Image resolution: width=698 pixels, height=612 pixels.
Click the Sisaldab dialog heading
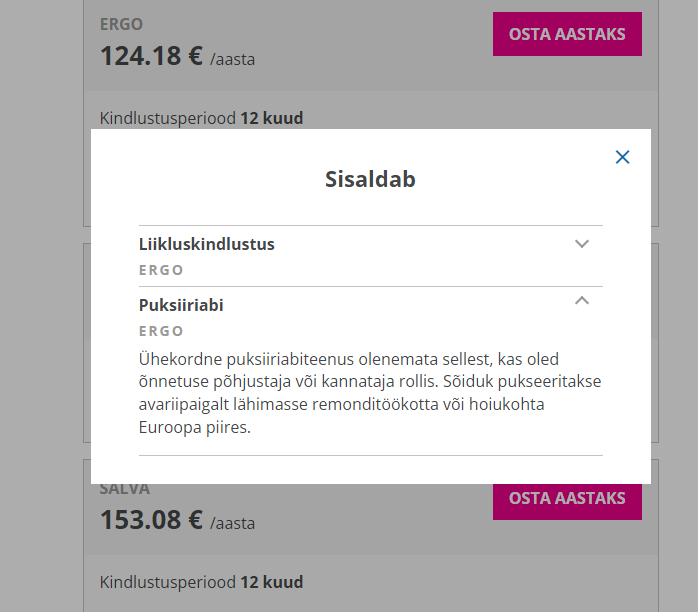coord(370,180)
